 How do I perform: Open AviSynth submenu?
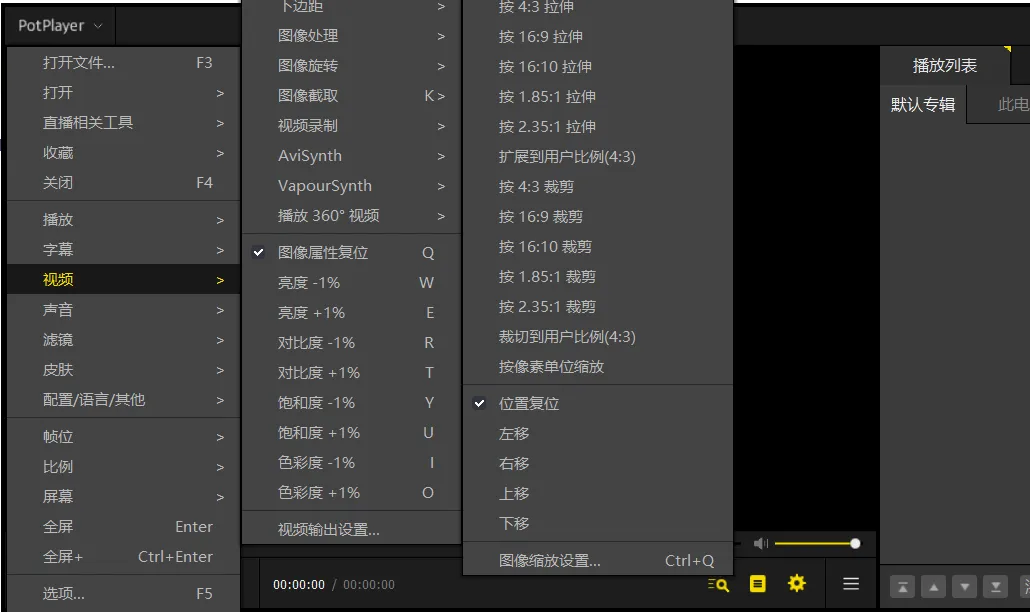tap(351, 156)
